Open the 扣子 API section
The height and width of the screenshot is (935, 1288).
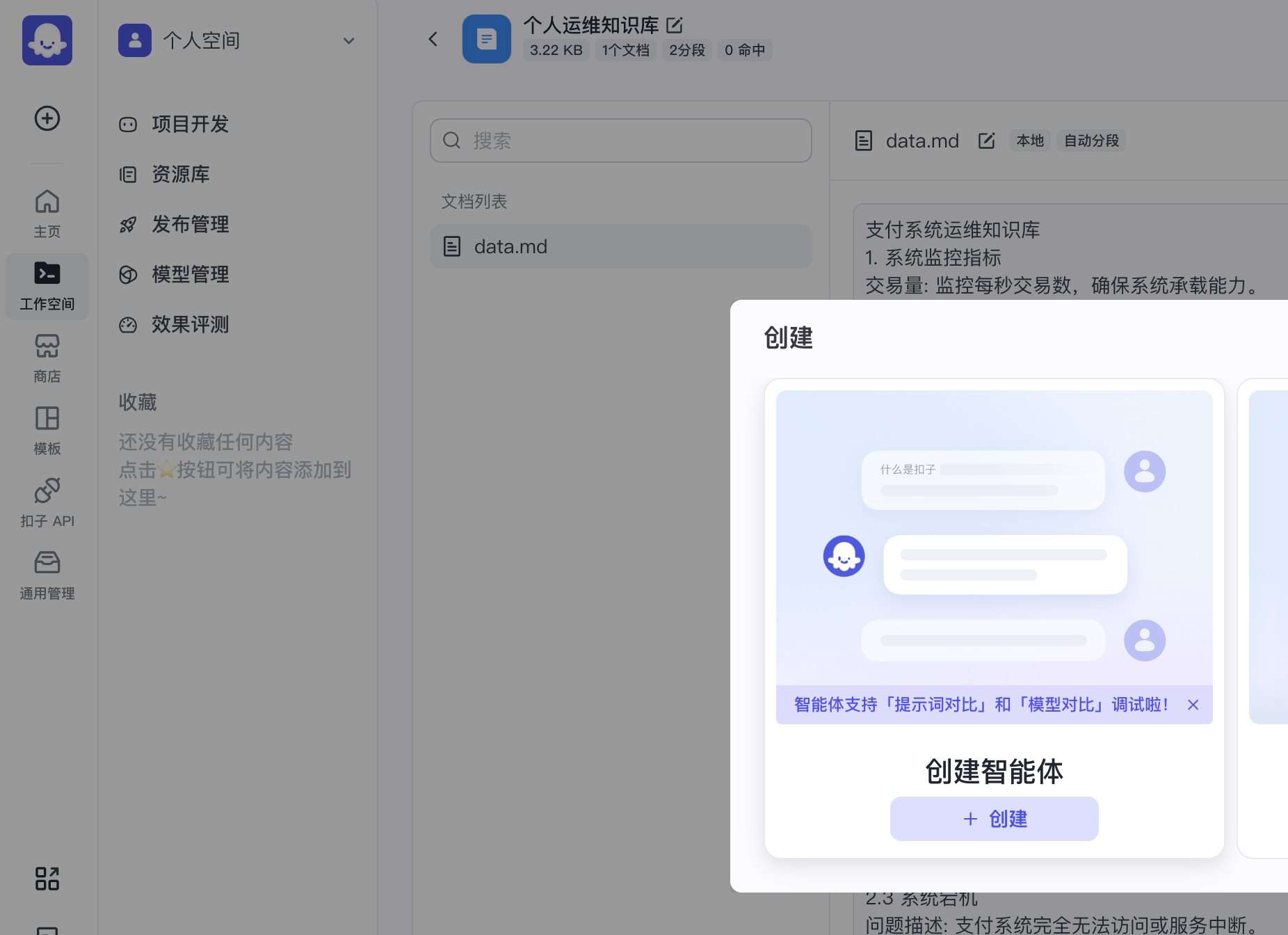pyautogui.click(x=47, y=503)
